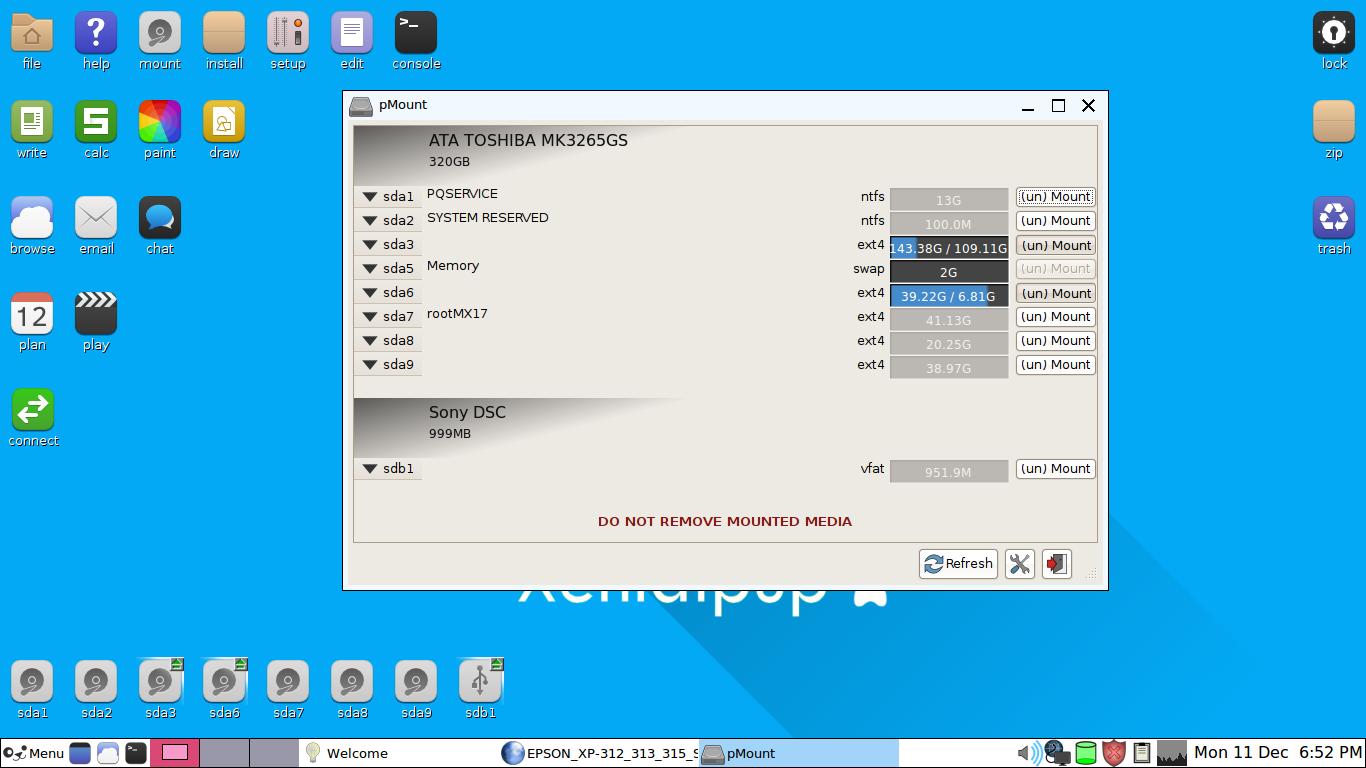Expand the sda9 partition arrow

(x=369, y=365)
